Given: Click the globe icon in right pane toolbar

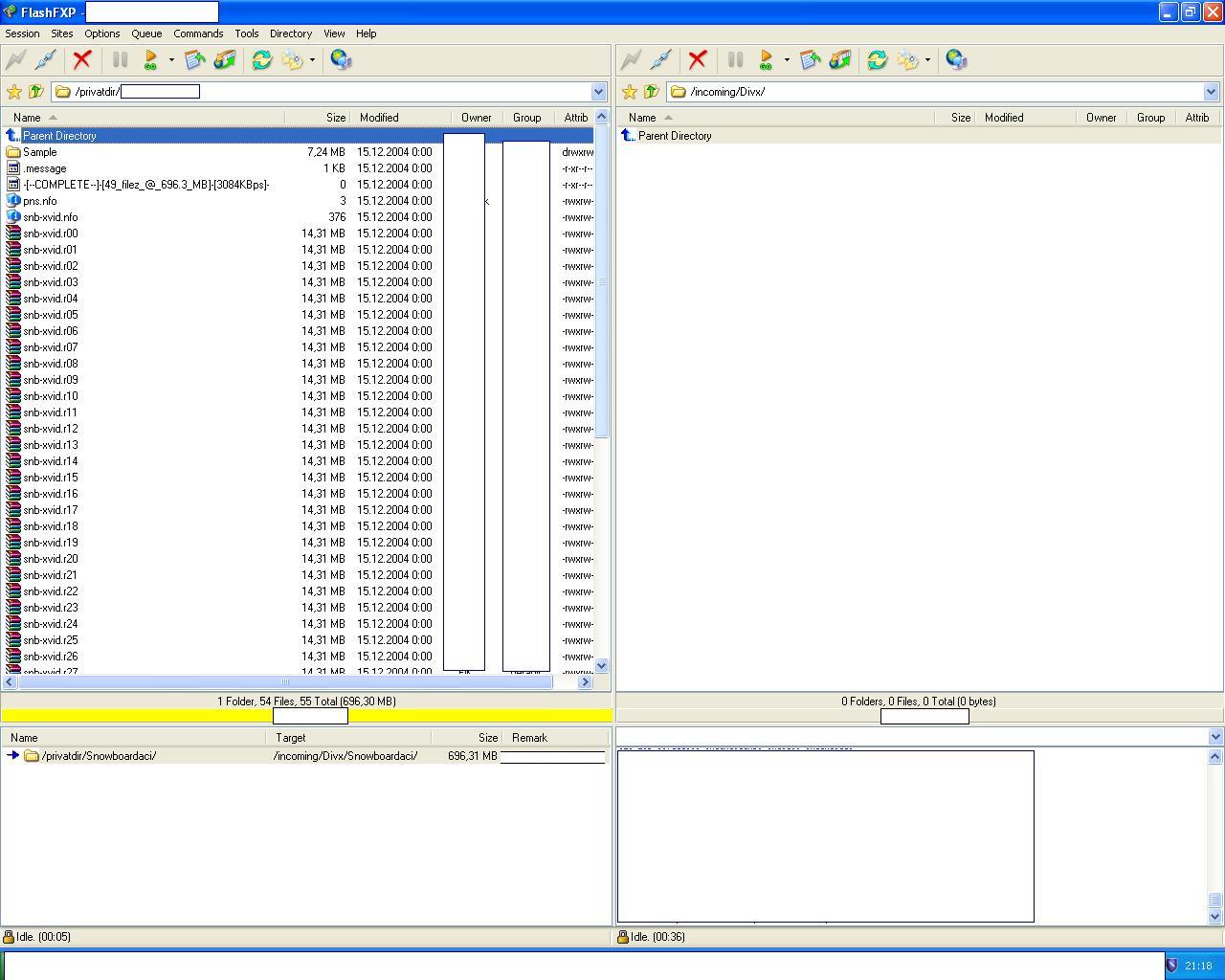Looking at the screenshot, I should point(956,60).
